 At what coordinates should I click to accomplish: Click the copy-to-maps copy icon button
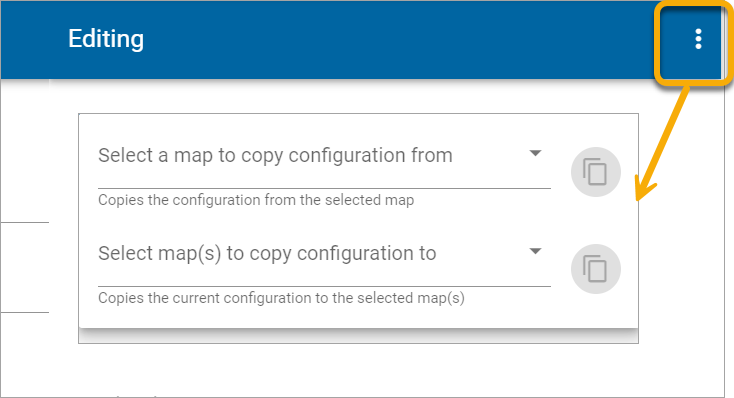595,269
